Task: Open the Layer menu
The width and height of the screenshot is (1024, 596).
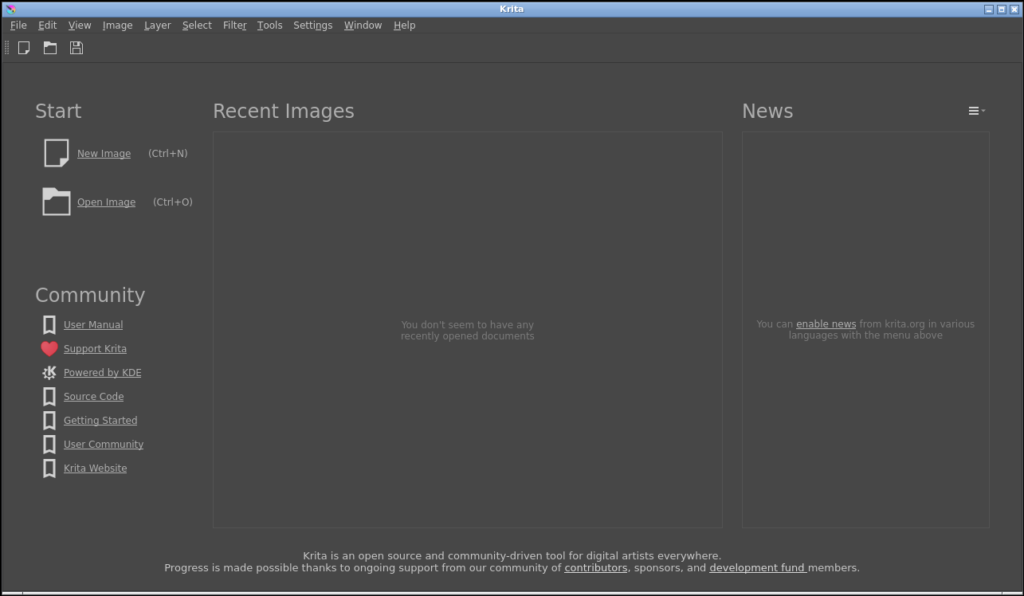Action: click(x=157, y=25)
